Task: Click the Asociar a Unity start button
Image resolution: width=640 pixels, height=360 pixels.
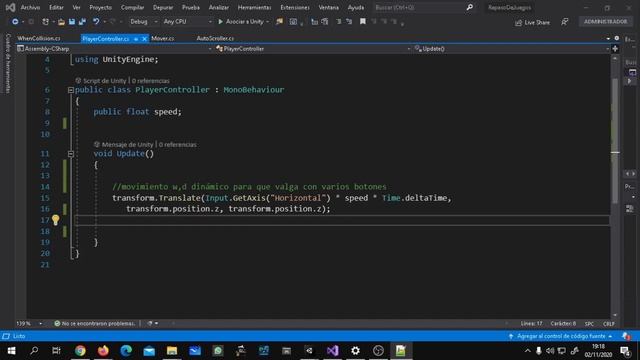Action: (x=241, y=22)
